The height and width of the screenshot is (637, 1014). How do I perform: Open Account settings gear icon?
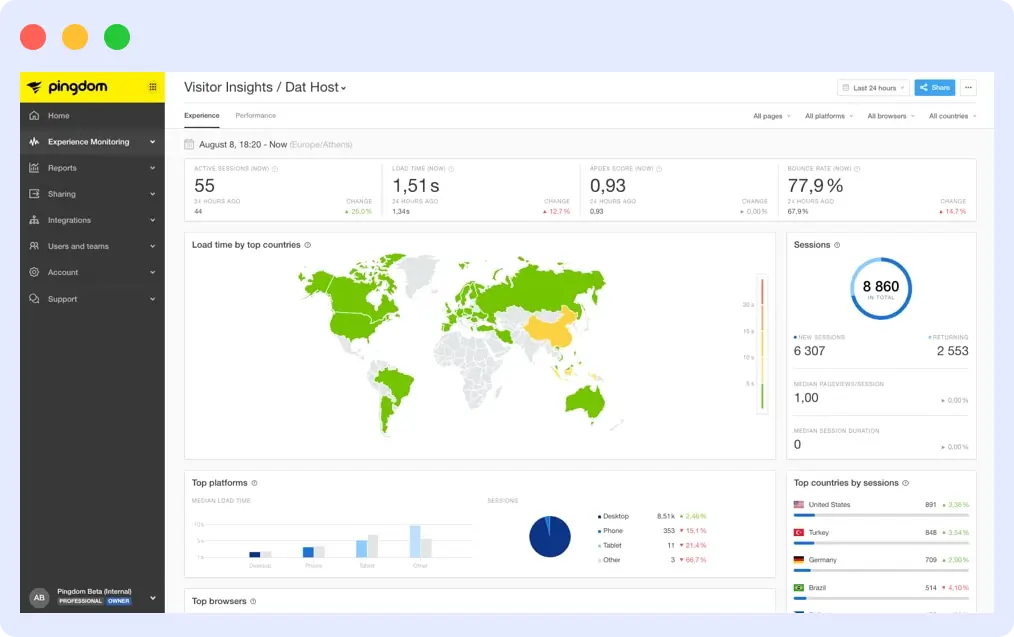click(x=34, y=272)
